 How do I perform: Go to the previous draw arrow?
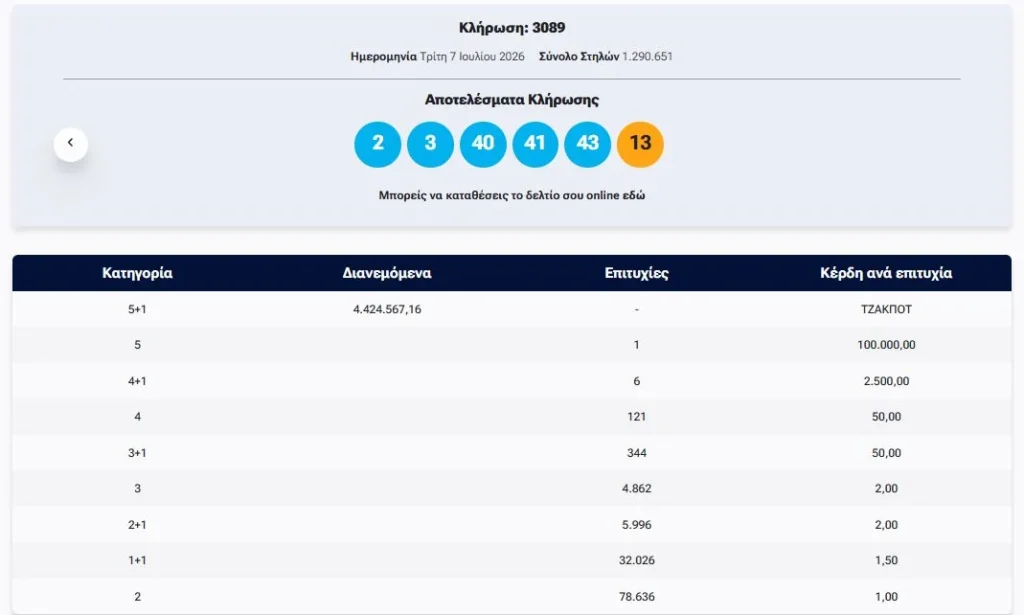pos(71,144)
